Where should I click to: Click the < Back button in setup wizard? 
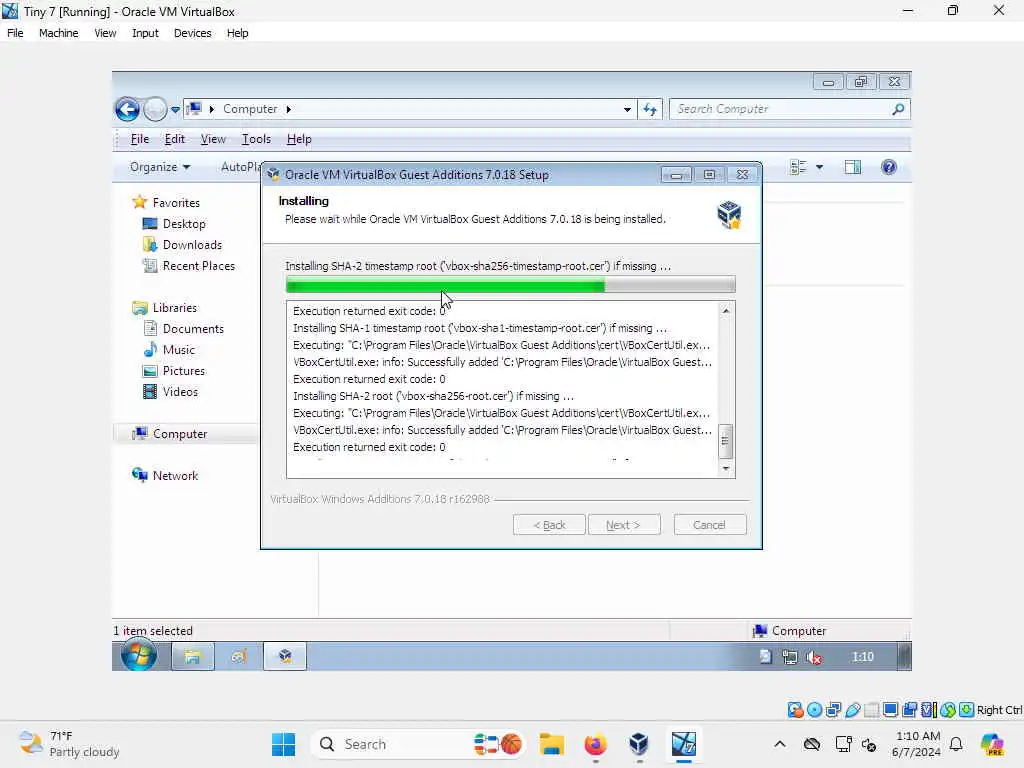549,525
